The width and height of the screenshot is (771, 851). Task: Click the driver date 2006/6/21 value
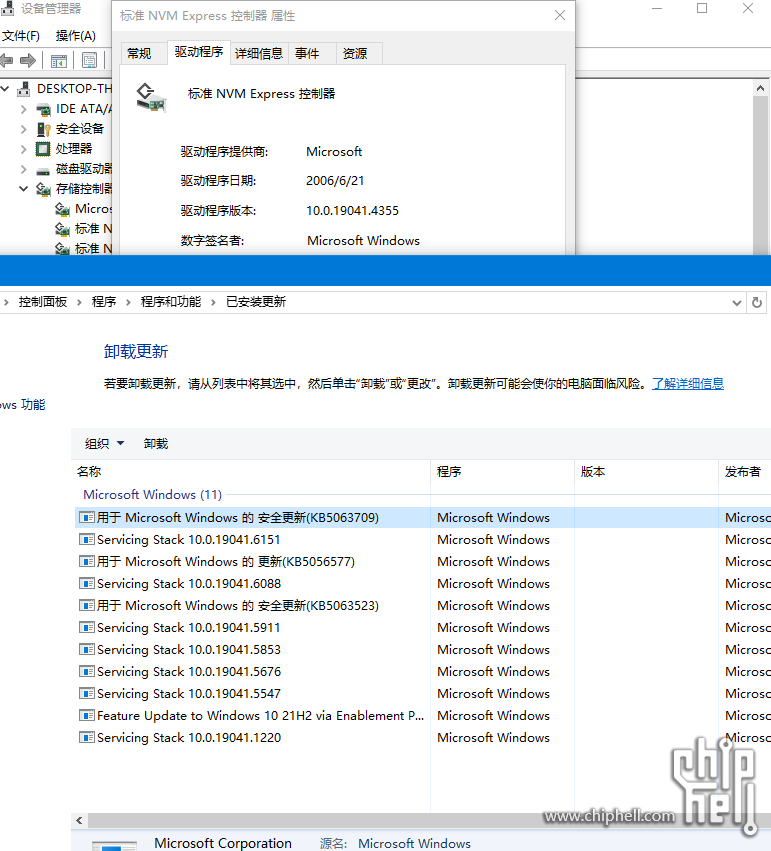[335, 181]
